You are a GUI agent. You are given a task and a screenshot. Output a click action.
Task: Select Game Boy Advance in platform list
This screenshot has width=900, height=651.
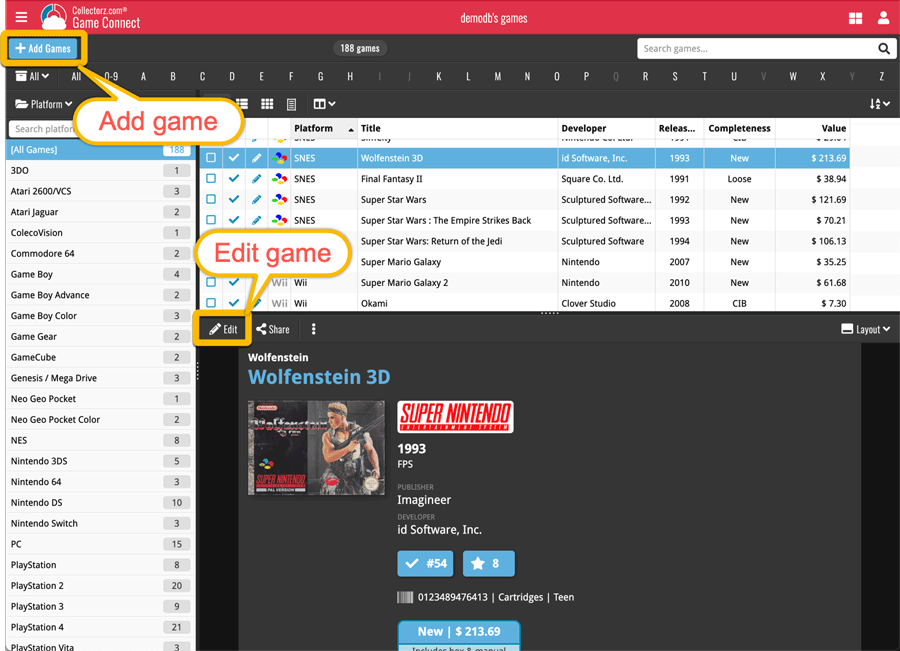click(x=100, y=295)
